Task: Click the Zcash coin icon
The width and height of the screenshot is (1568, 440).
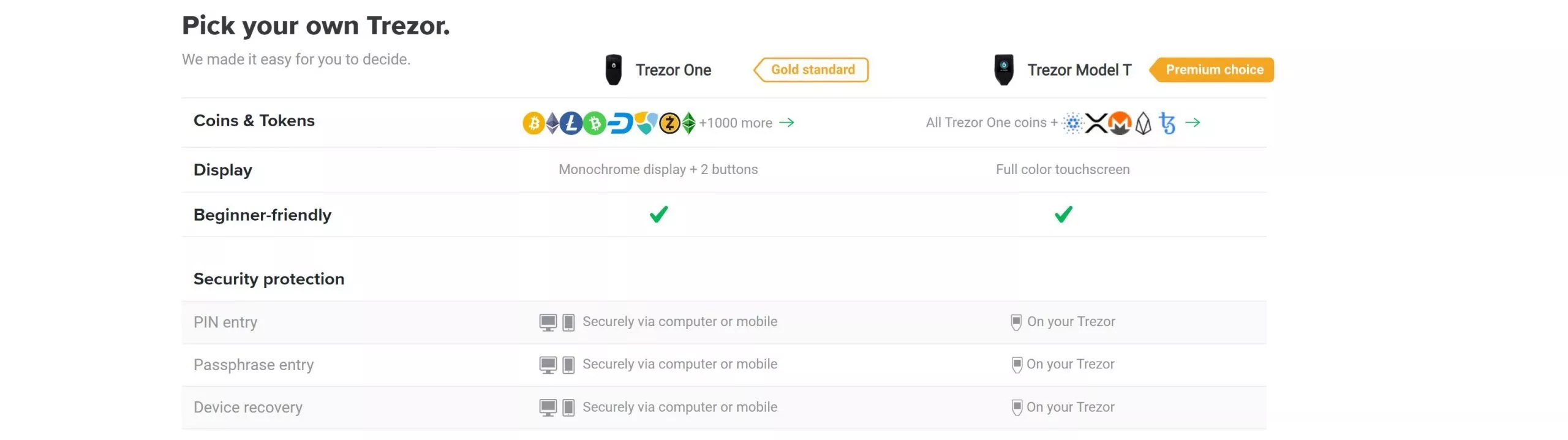Action: point(669,123)
